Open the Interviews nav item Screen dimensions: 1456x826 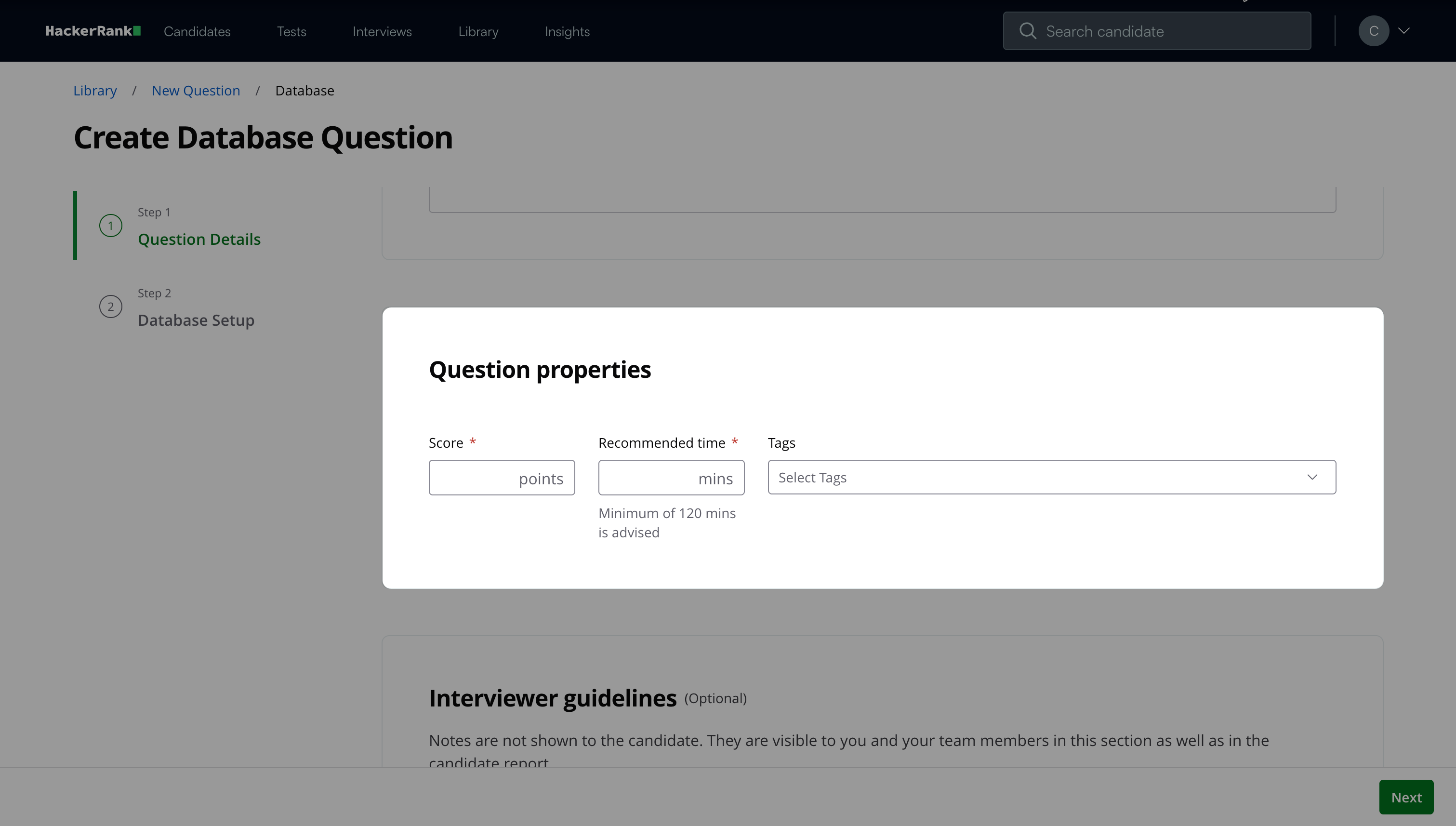382,32
